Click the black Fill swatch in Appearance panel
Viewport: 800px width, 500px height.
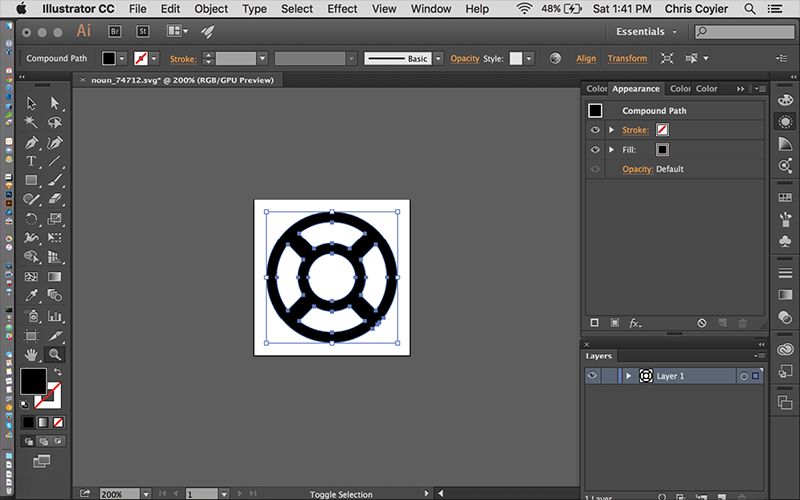[x=662, y=150]
